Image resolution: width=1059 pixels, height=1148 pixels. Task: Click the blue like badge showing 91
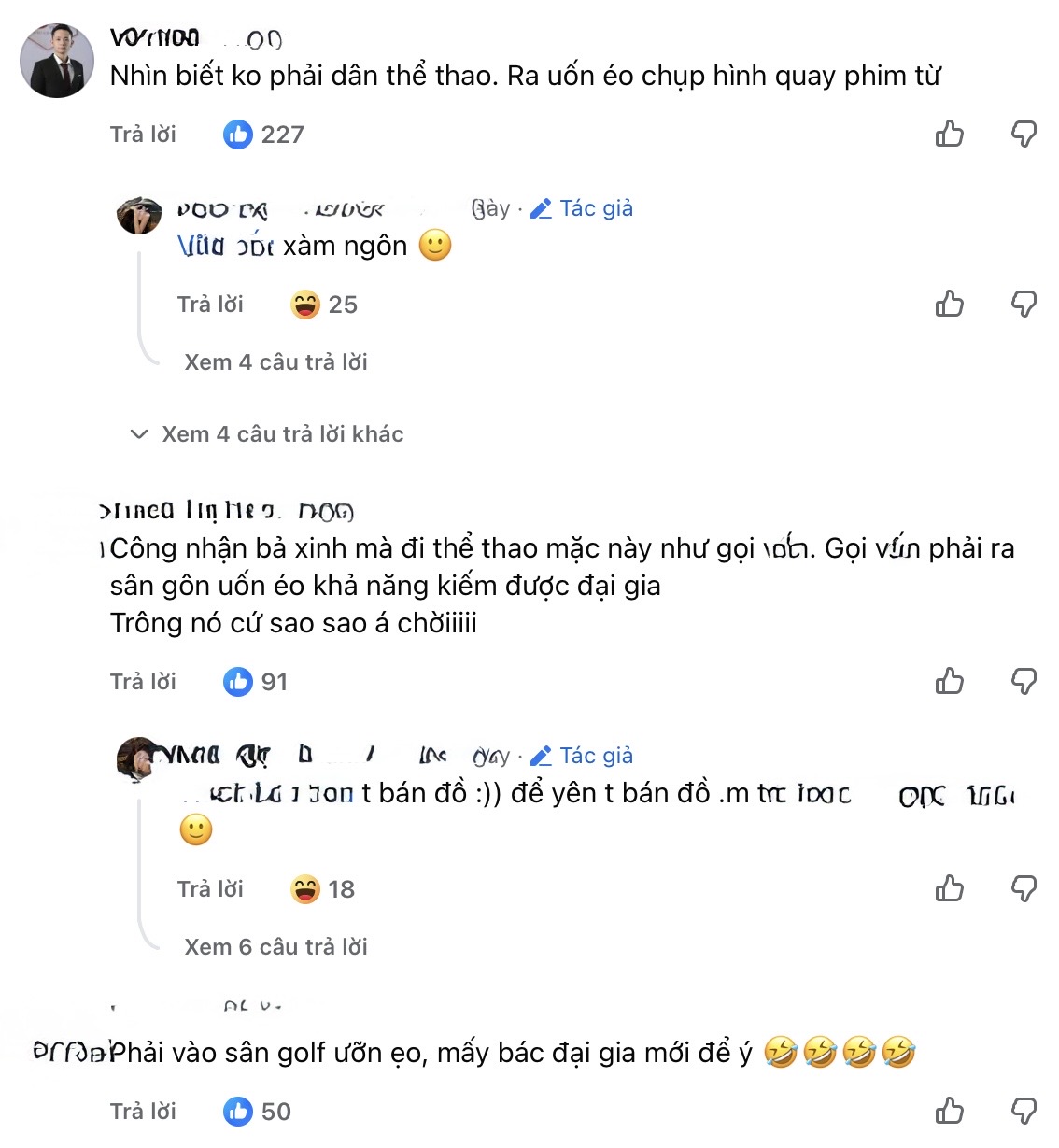point(255,682)
